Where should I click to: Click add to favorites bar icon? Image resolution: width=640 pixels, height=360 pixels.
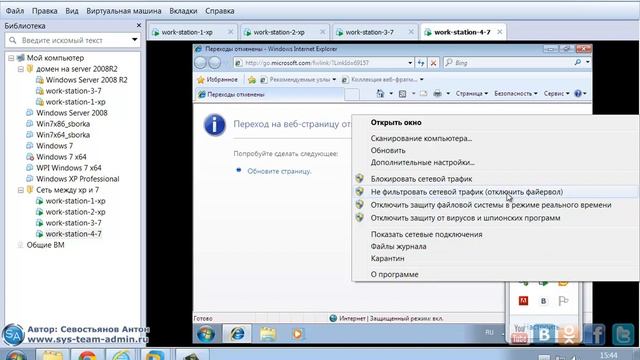point(252,80)
